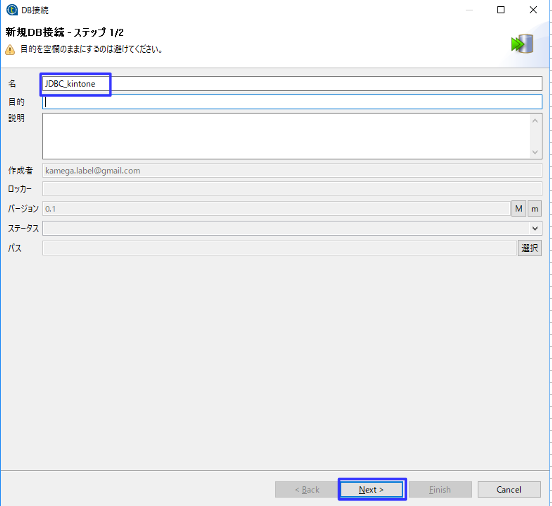Click the 名 label

(12, 84)
